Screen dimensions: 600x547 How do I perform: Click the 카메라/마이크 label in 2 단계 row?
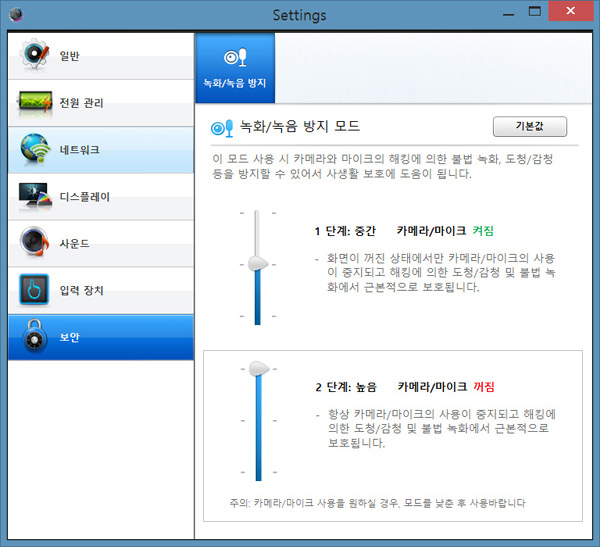pyautogui.click(x=432, y=387)
